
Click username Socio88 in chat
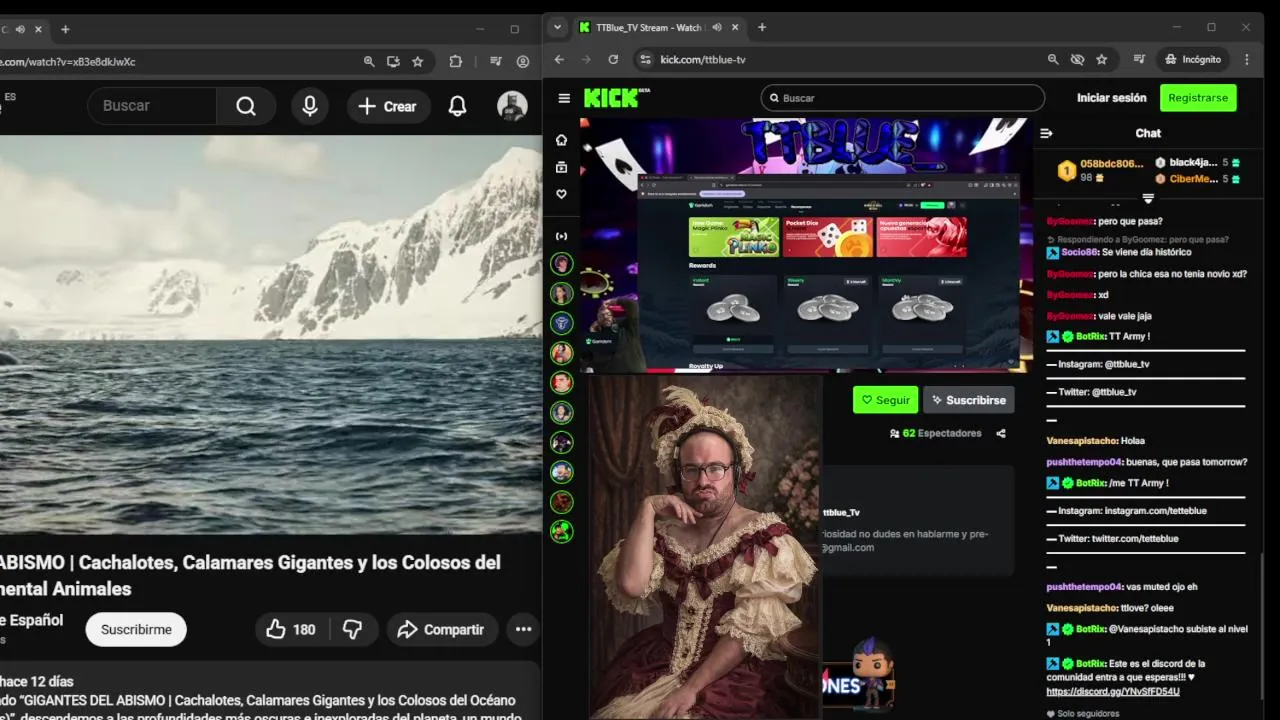(x=1079, y=253)
